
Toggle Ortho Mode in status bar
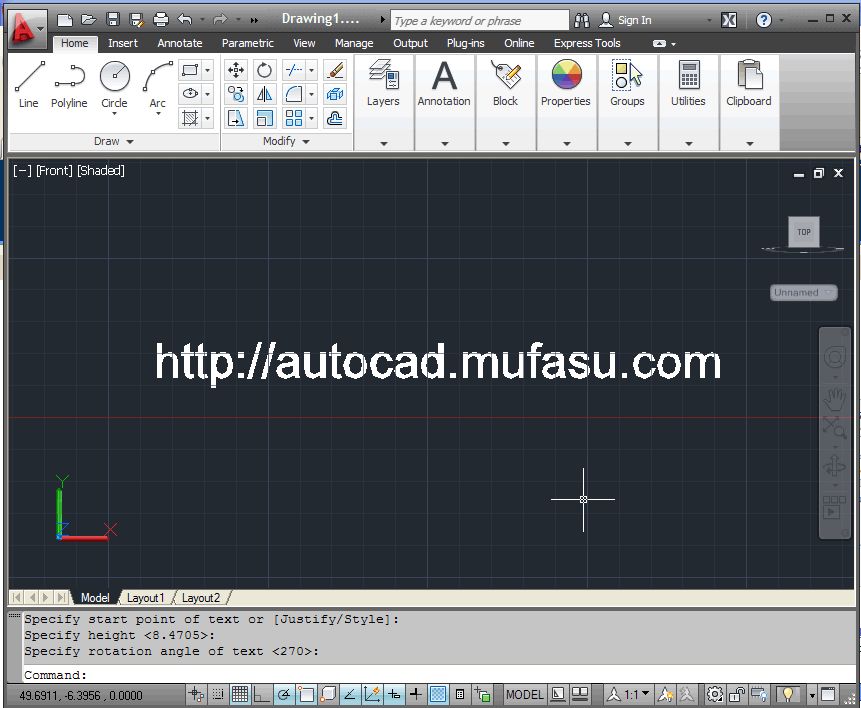(261, 694)
